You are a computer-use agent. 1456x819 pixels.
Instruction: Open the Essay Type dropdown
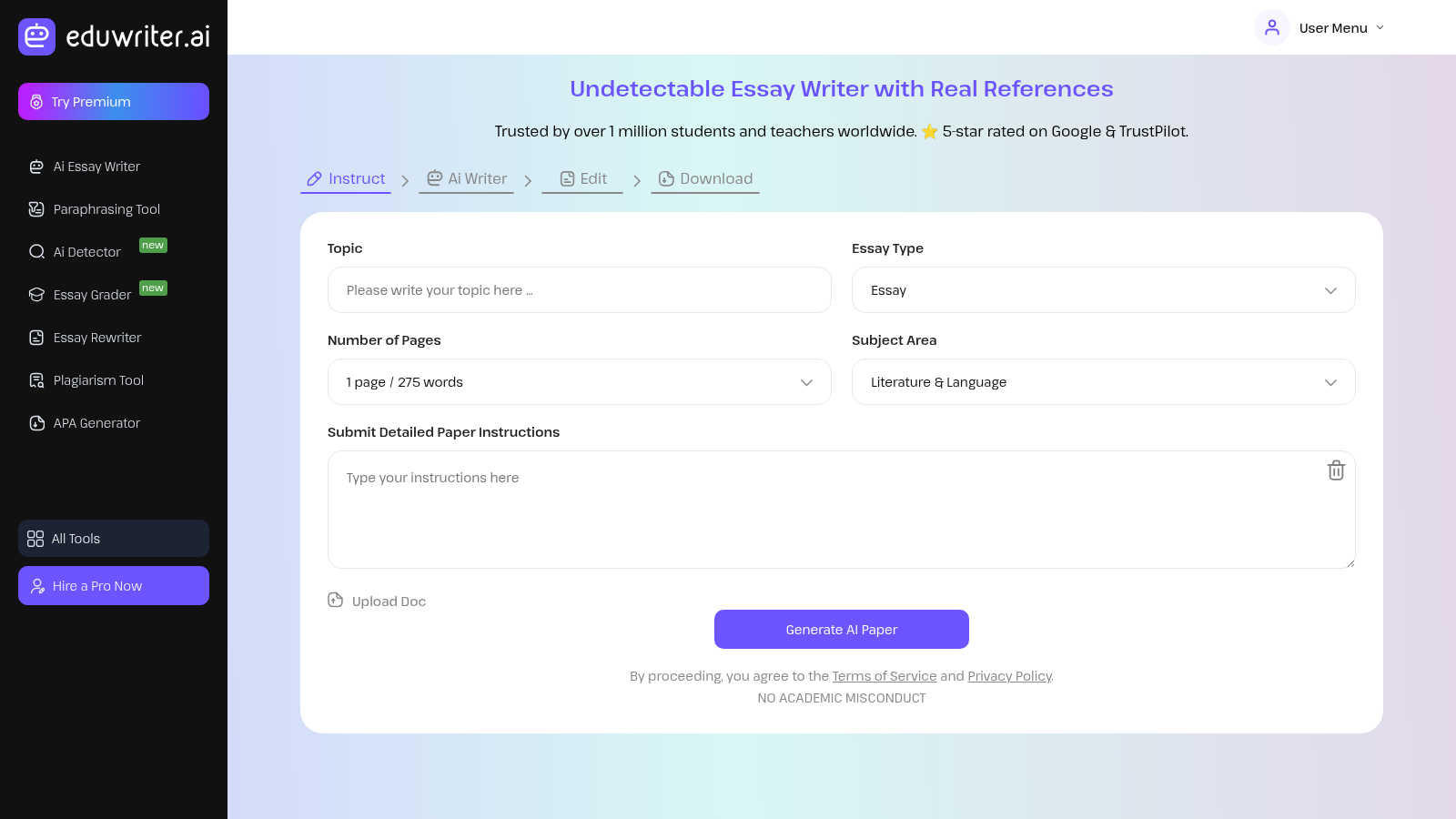1103,290
